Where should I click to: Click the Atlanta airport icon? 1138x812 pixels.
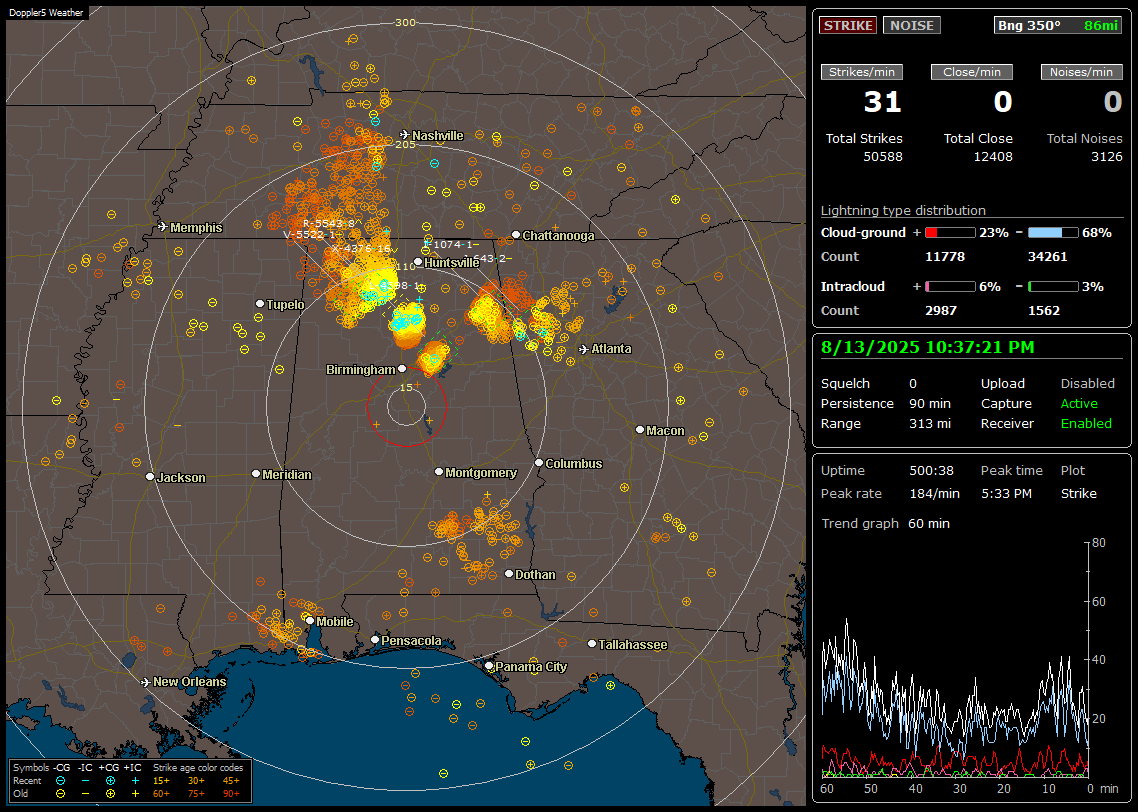pos(584,349)
